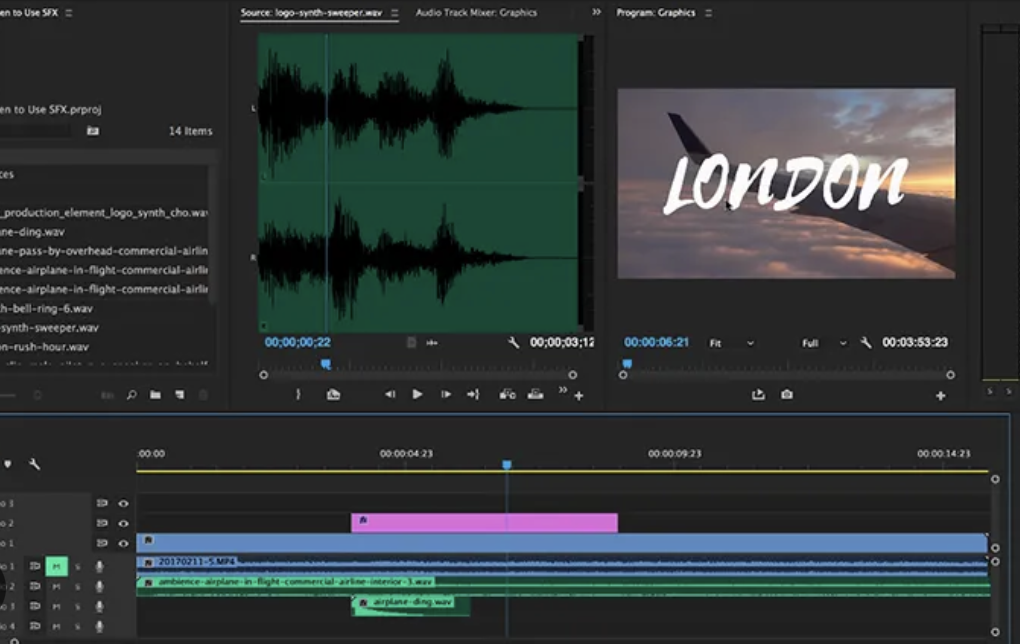Screen dimensions: 1020x644
Task: Click Source timecode 00;00;00;22
Action: click(x=297, y=342)
